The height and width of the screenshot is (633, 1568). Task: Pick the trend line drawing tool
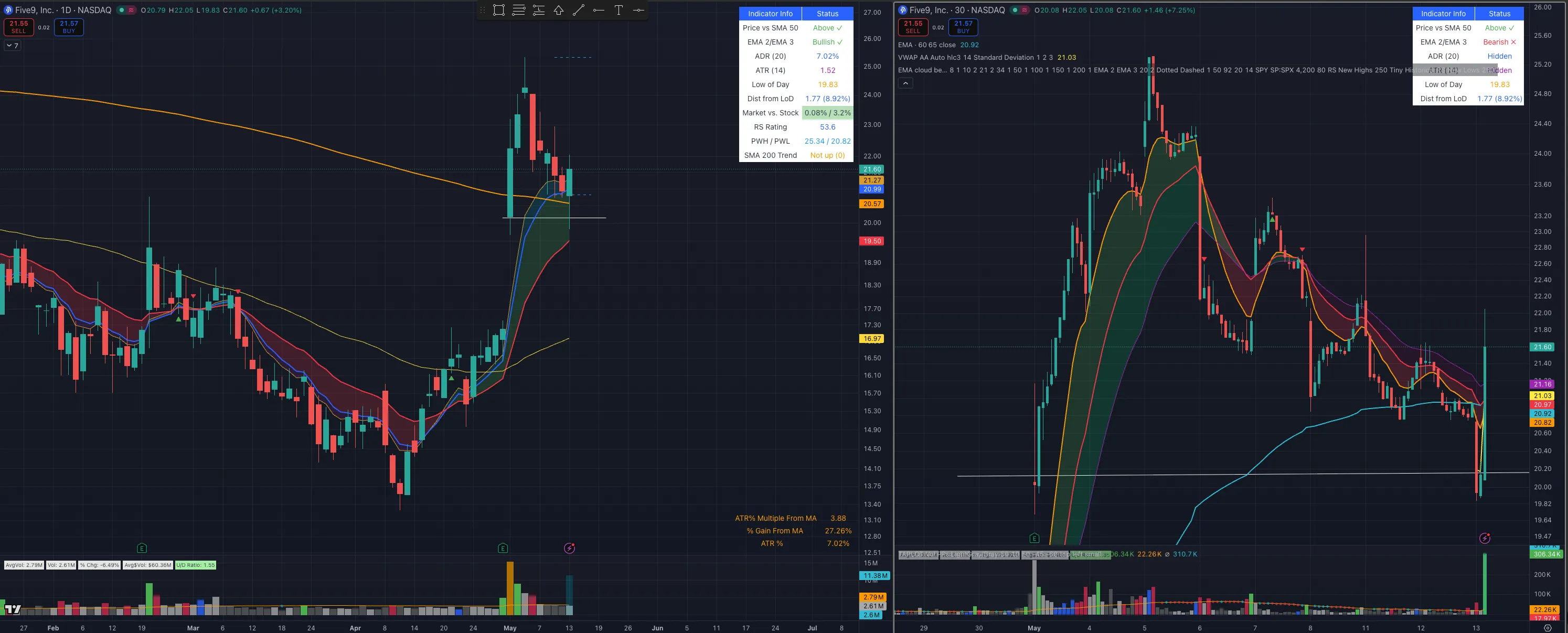point(578,10)
